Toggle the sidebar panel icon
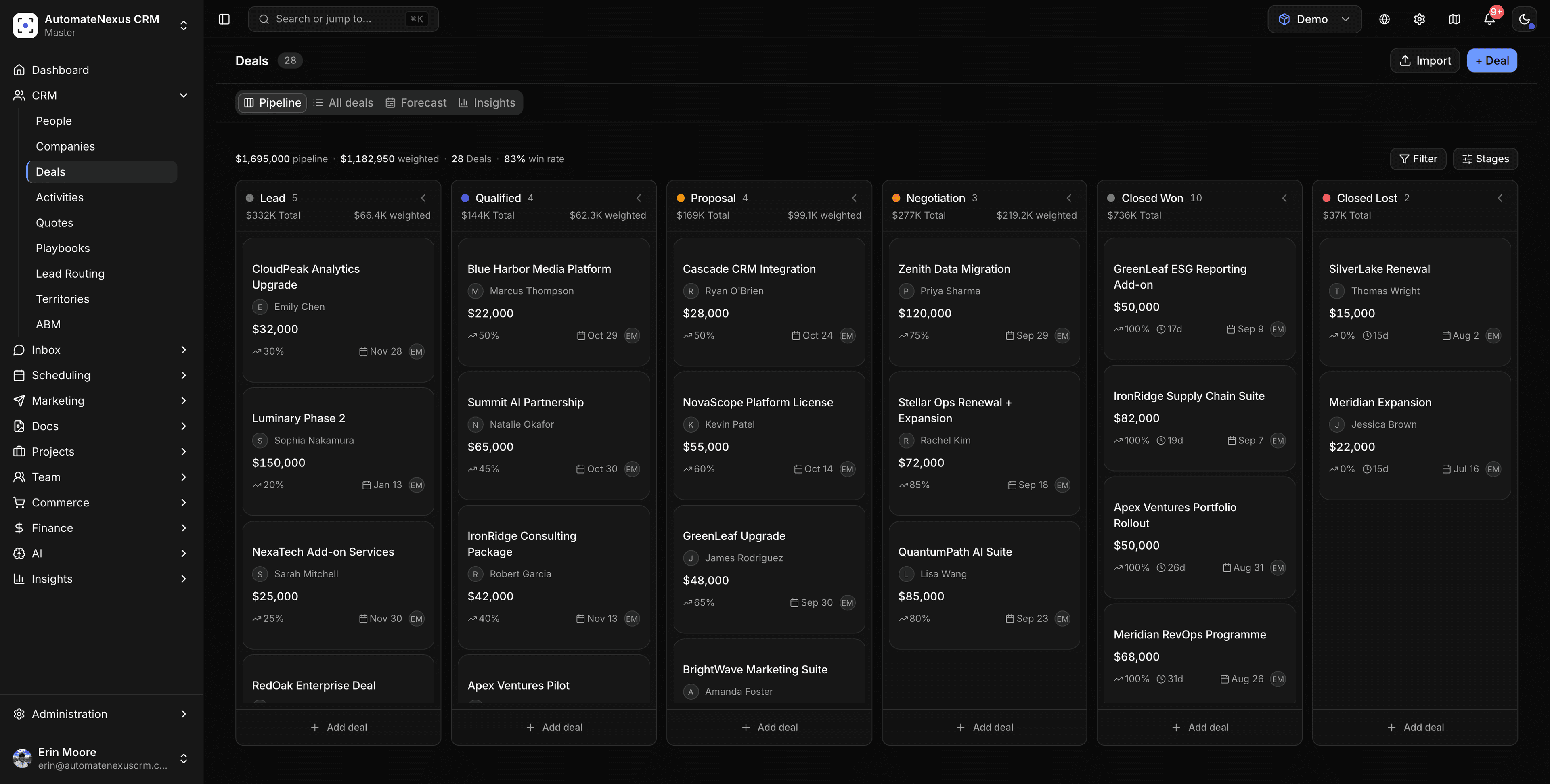1550x784 pixels. 224,19
